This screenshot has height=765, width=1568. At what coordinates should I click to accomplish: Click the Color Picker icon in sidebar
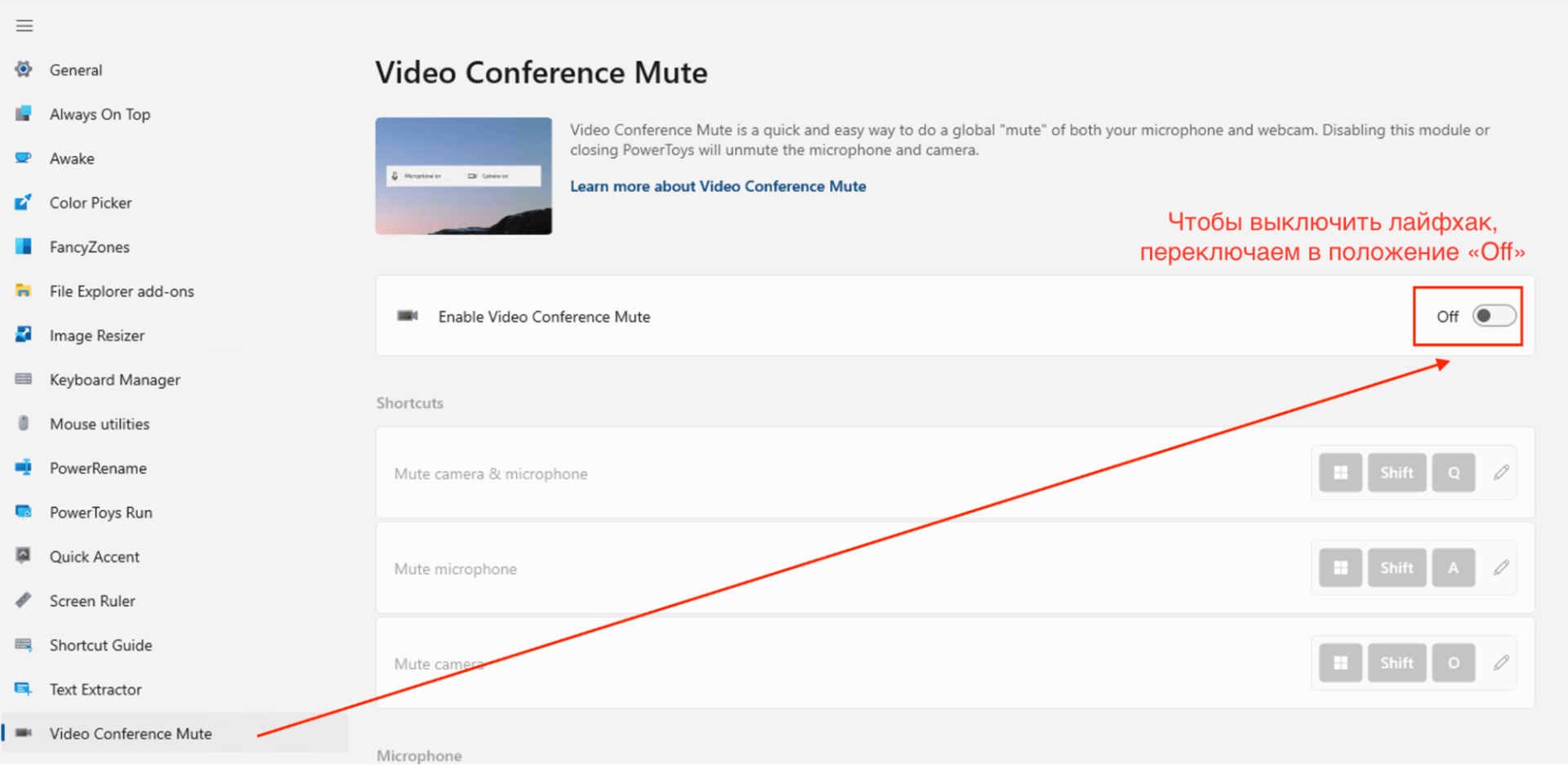pos(24,202)
